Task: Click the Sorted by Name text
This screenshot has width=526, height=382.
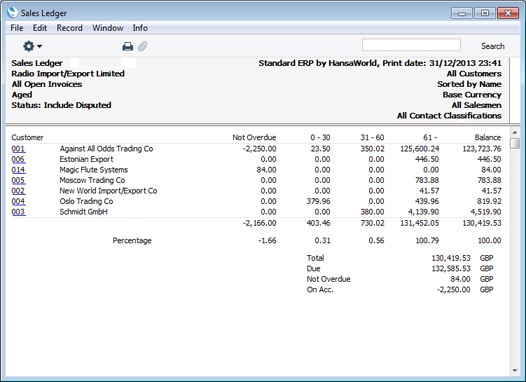Action: (x=469, y=84)
